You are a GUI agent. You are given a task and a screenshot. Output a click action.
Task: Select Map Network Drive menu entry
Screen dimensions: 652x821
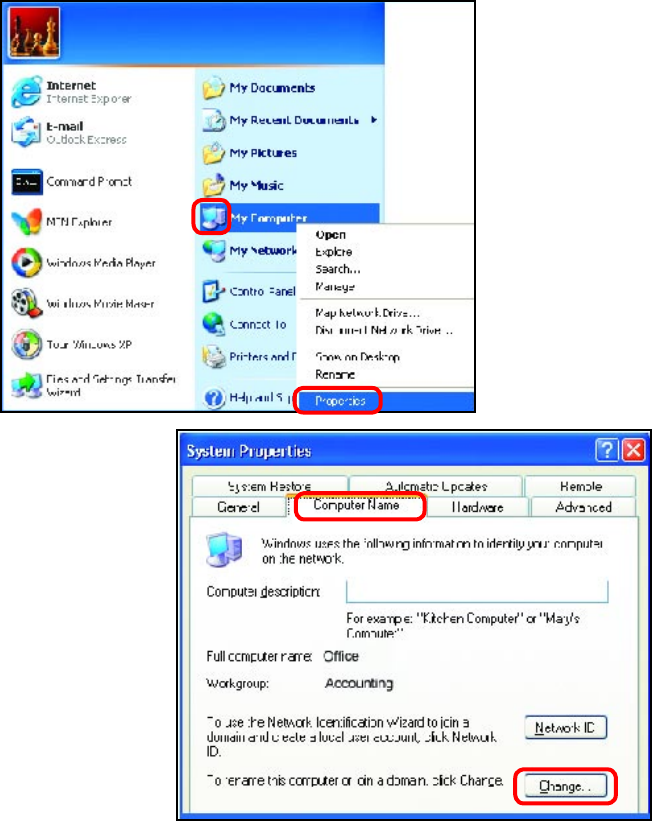(x=368, y=313)
